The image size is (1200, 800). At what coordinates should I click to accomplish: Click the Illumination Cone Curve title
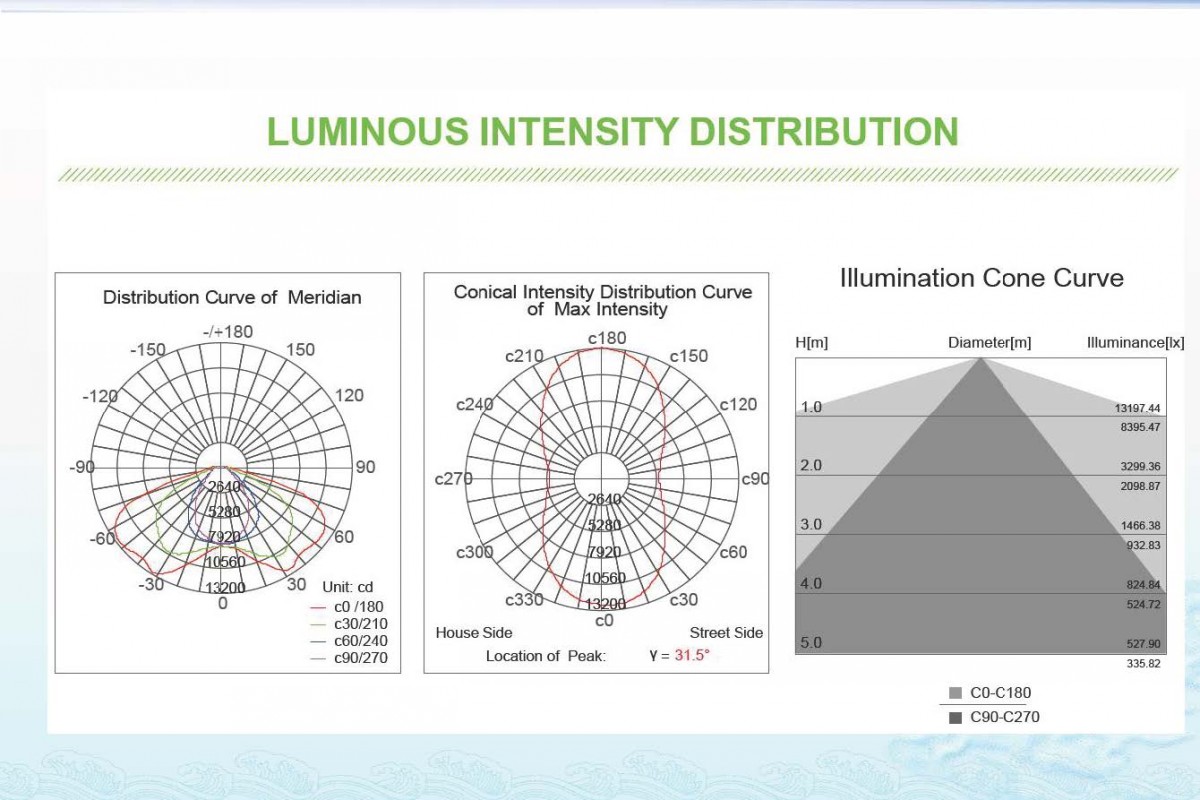pos(982,277)
